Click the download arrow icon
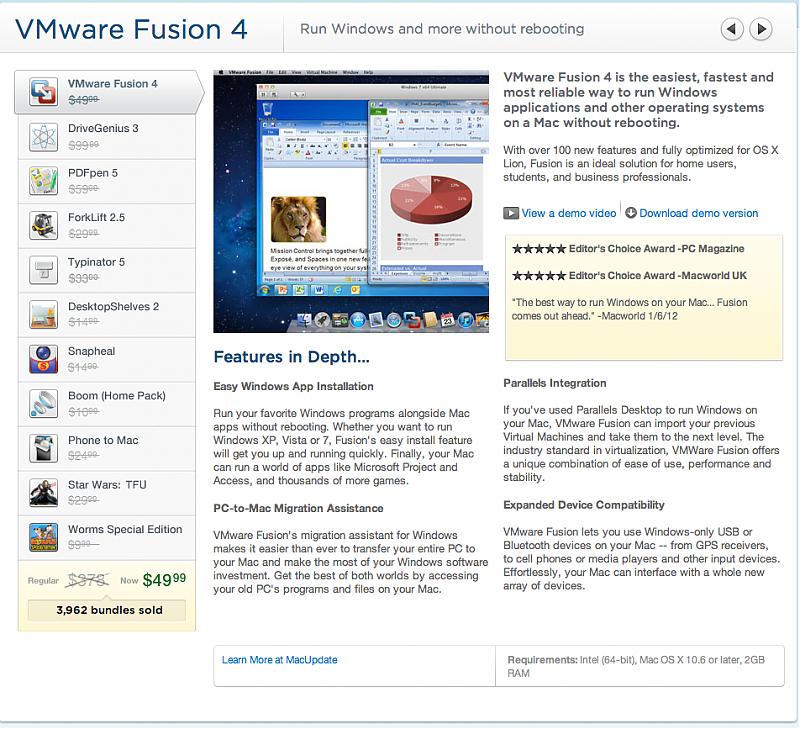Image resolution: width=800 pixels, height=729 pixels. tap(631, 213)
